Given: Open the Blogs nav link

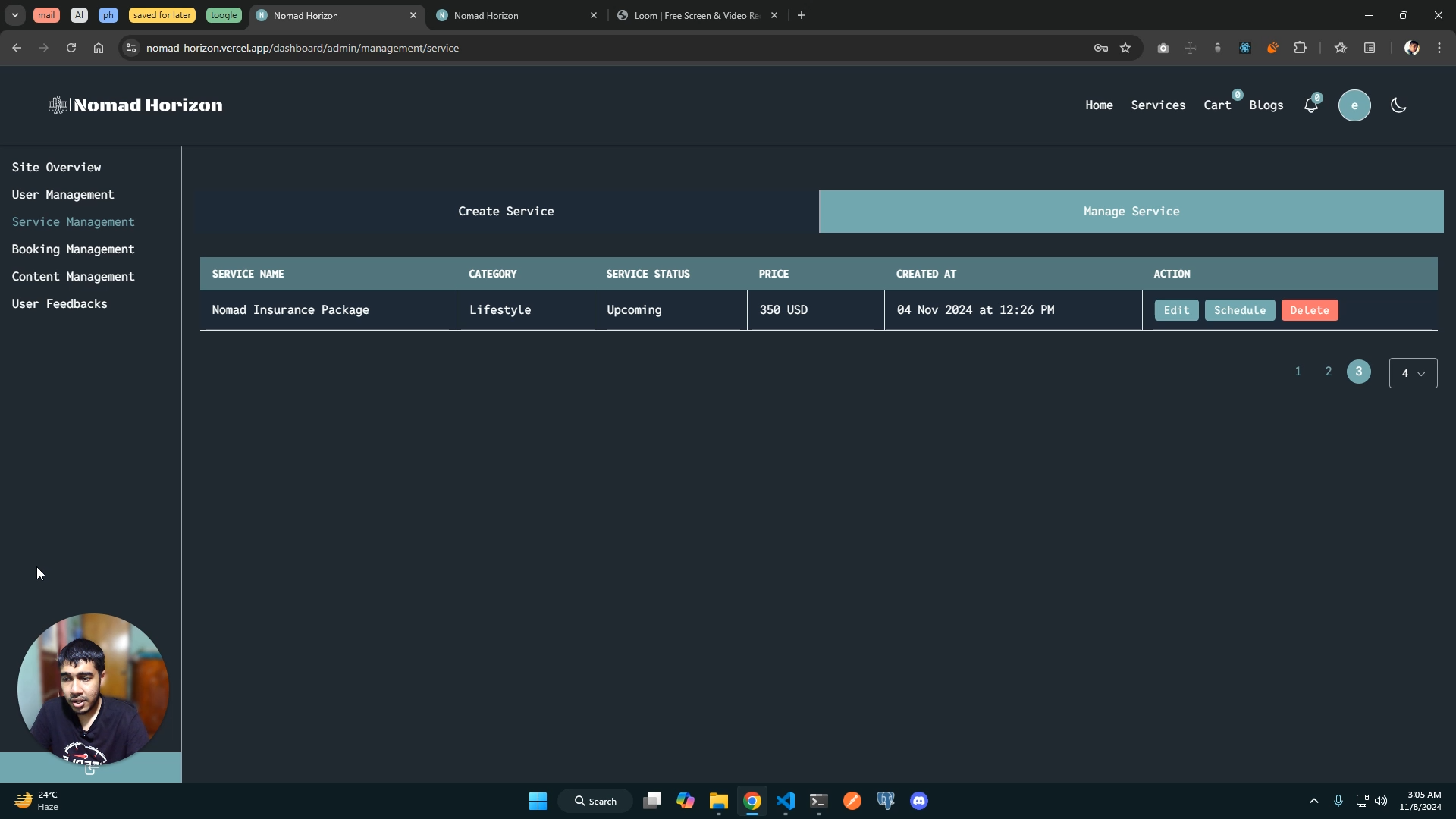Looking at the screenshot, I should point(1266,105).
